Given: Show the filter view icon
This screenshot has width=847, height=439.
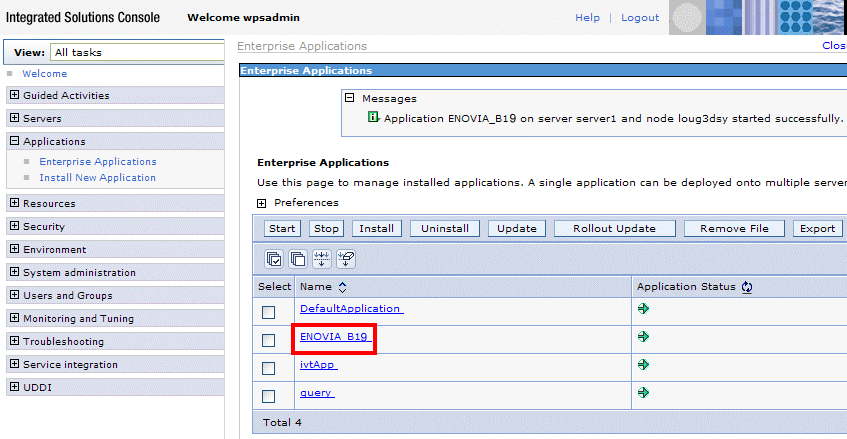Looking at the screenshot, I should 322,259.
